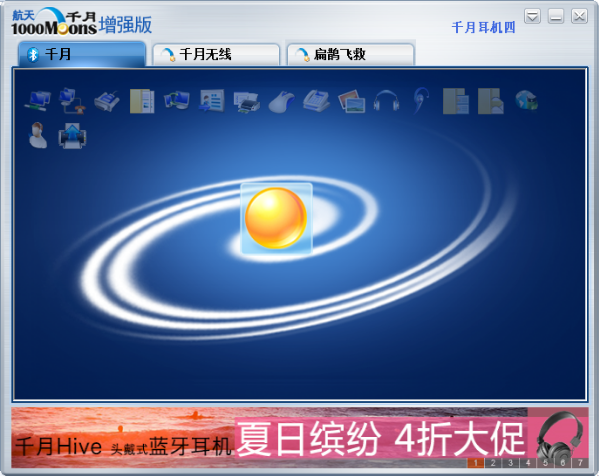Open the fax telephone service icon
Screen dimensions: 599x476
pos(316,101)
